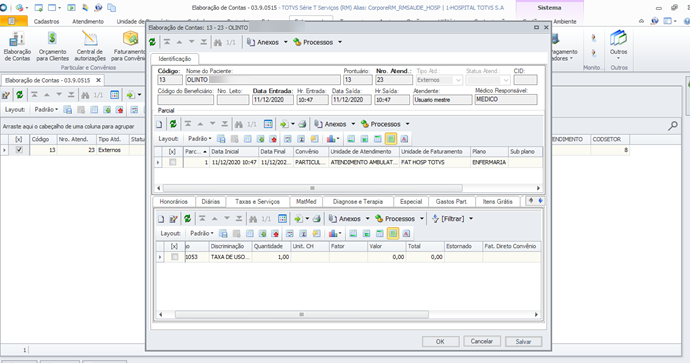Screen dimensions: 690x363
Task: Click the chart icon in Parcial layout toolbar
Action: pos(331,139)
